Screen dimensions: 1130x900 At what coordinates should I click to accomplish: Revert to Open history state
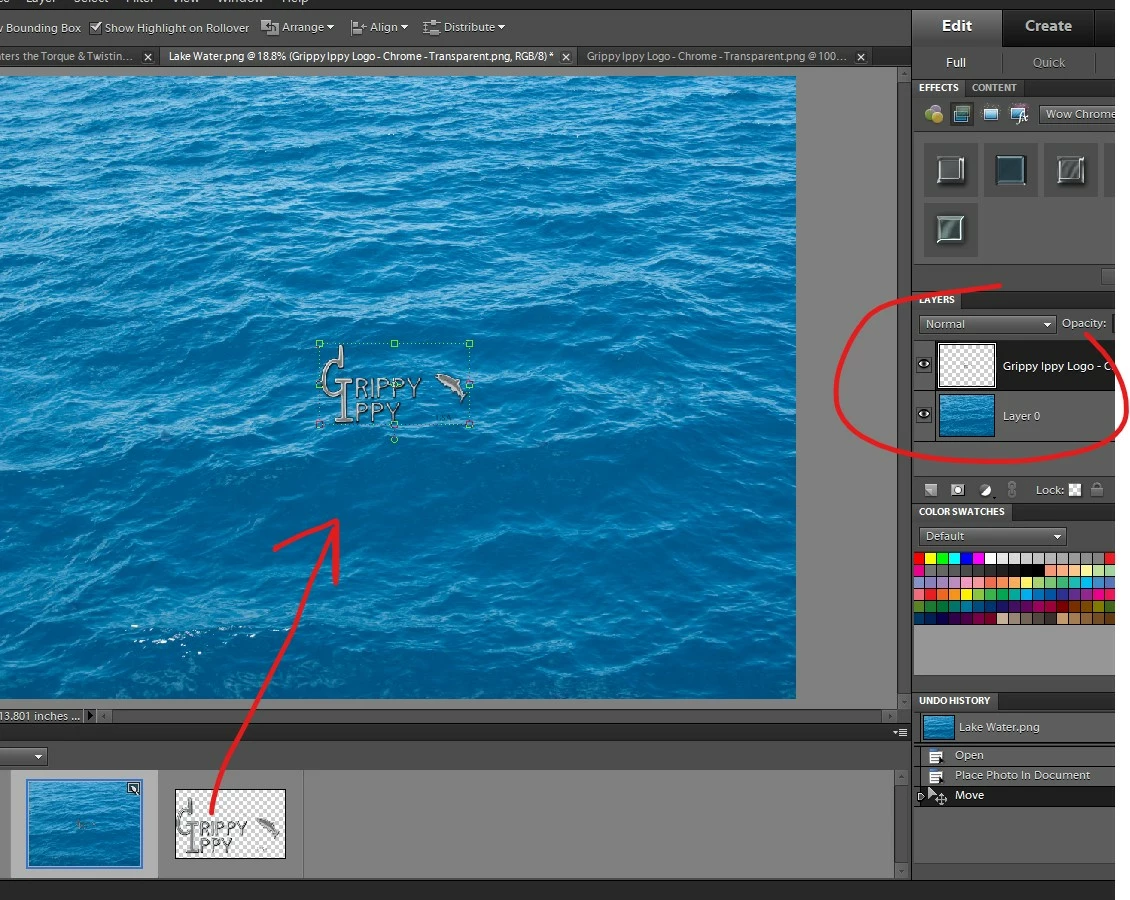coord(1015,755)
